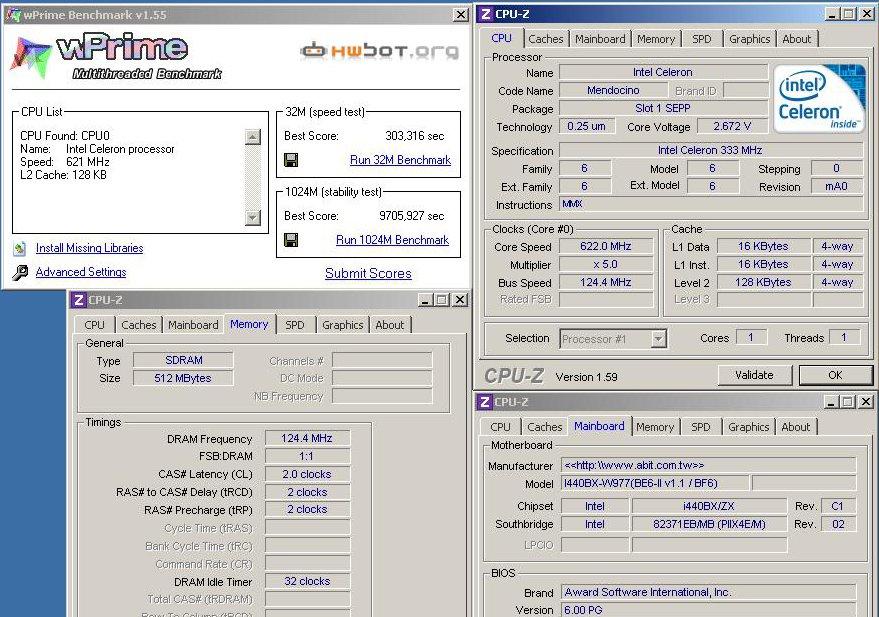Minimize the CPU-Z Memory window
879x617 pixels.
point(425,300)
